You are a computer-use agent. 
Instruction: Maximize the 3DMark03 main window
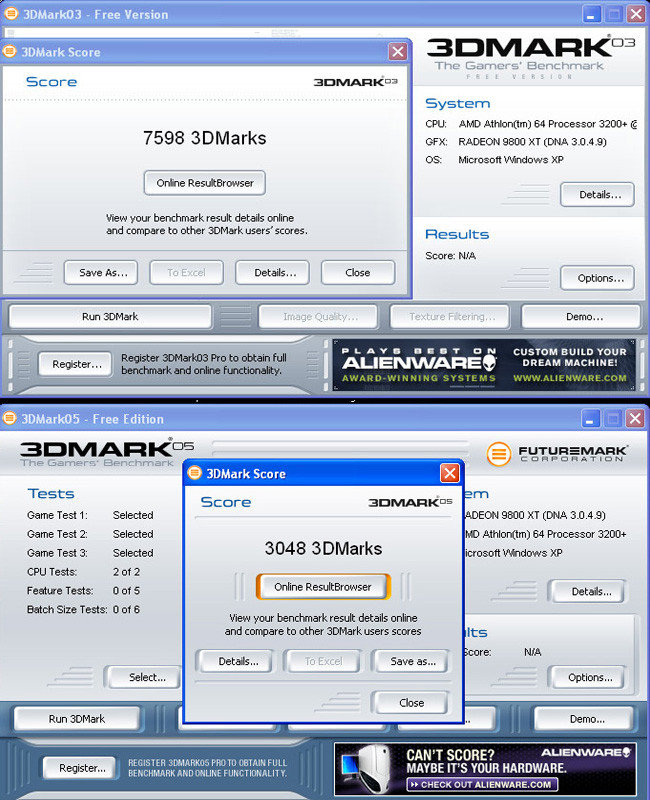pyautogui.click(x=614, y=14)
